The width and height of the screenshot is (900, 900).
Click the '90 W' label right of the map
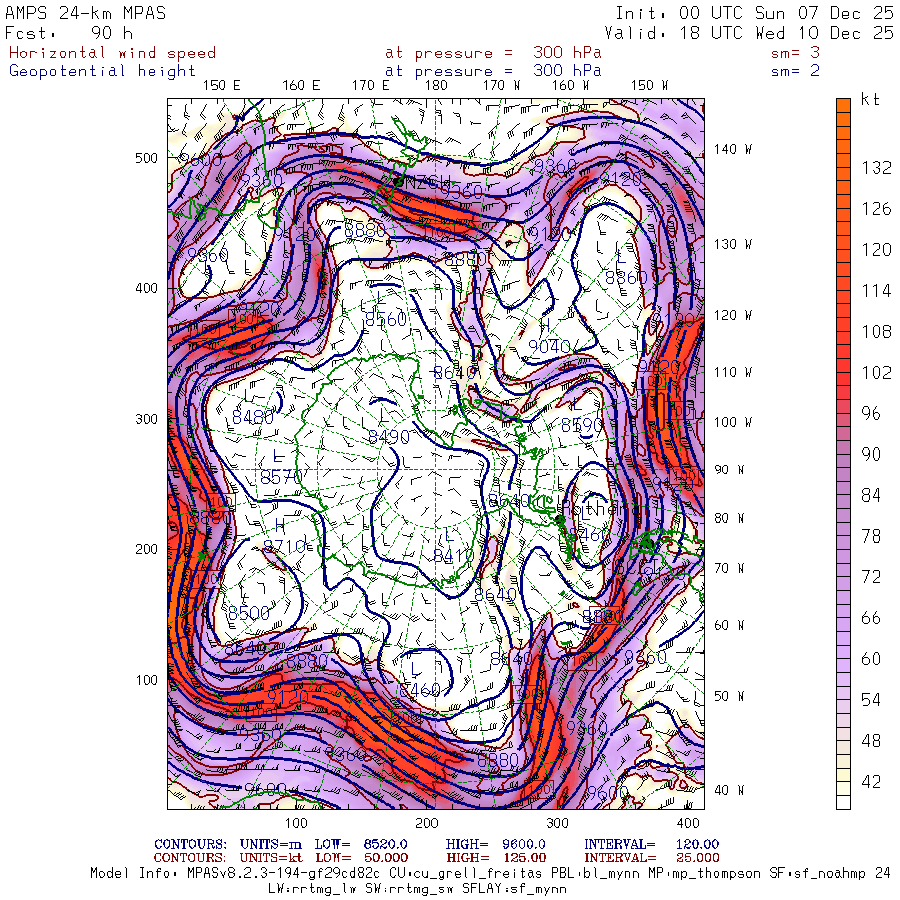729,470
